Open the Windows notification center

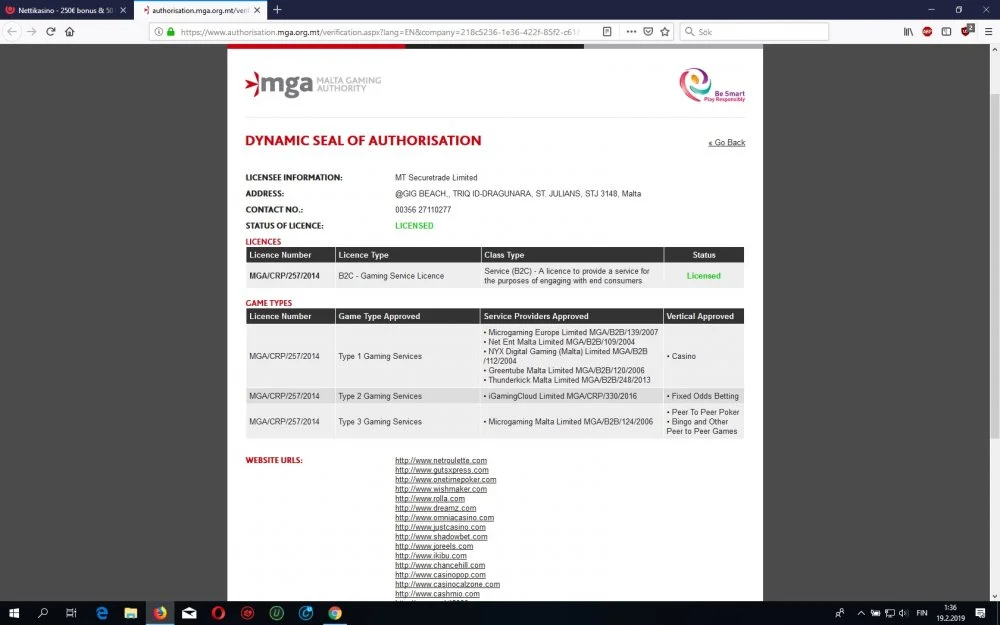tap(980, 613)
